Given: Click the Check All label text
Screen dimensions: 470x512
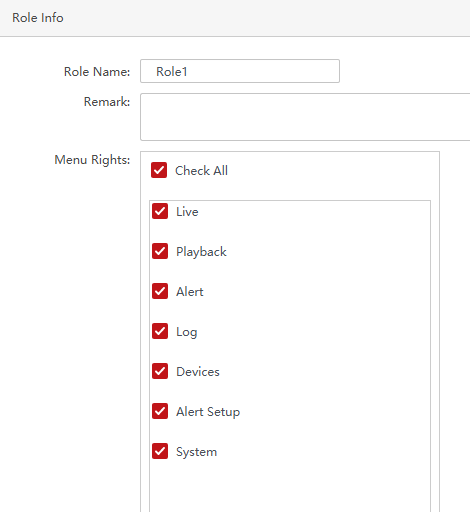Looking at the screenshot, I should tap(201, 171).
